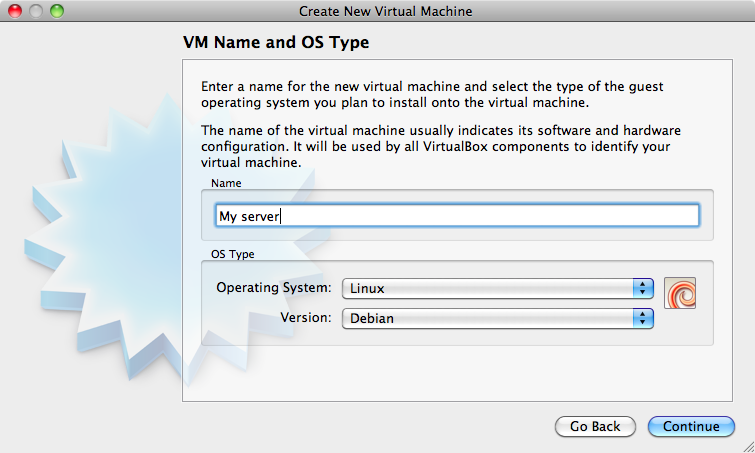The height and width of the screenshot is (453, 755).
Task: Minimize the window with the yellow button
Action: (x=35, y=11)
